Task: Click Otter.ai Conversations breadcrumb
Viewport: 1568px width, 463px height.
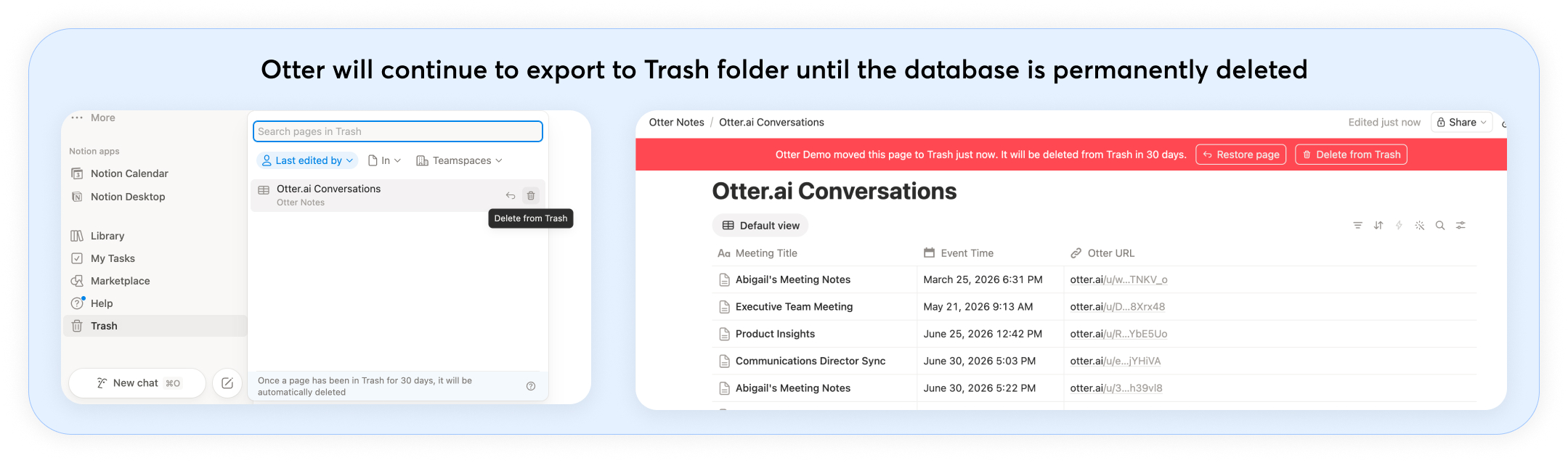Action: (x=771, y=122)
